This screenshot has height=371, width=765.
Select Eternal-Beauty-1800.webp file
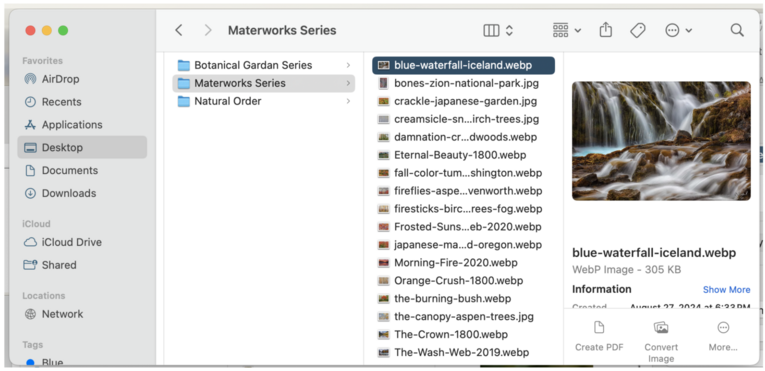(463, 155)
